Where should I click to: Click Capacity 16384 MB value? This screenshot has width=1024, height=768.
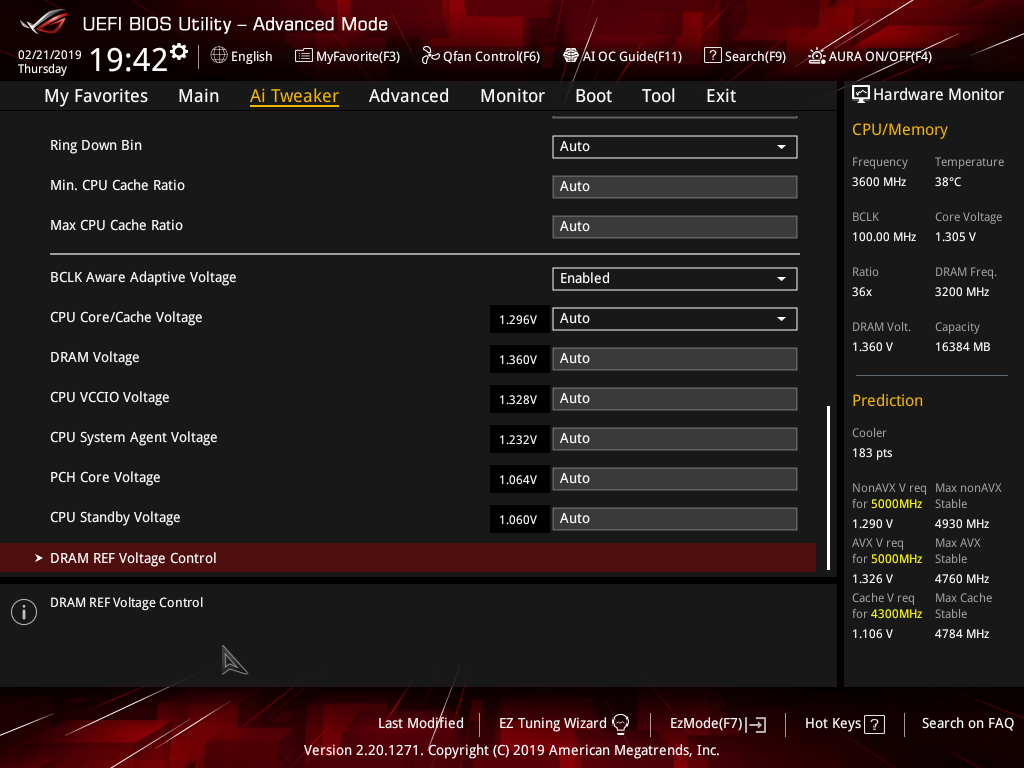pos(963,347)
